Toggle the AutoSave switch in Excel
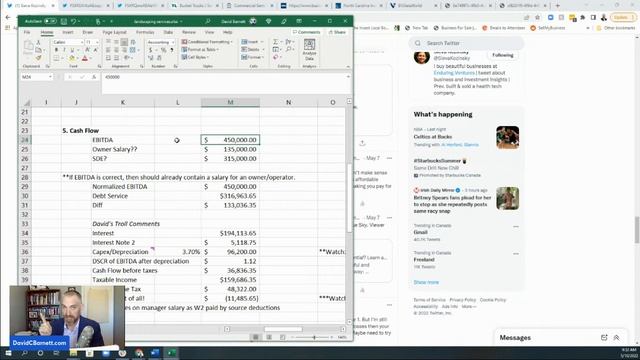 click(50, 21)
